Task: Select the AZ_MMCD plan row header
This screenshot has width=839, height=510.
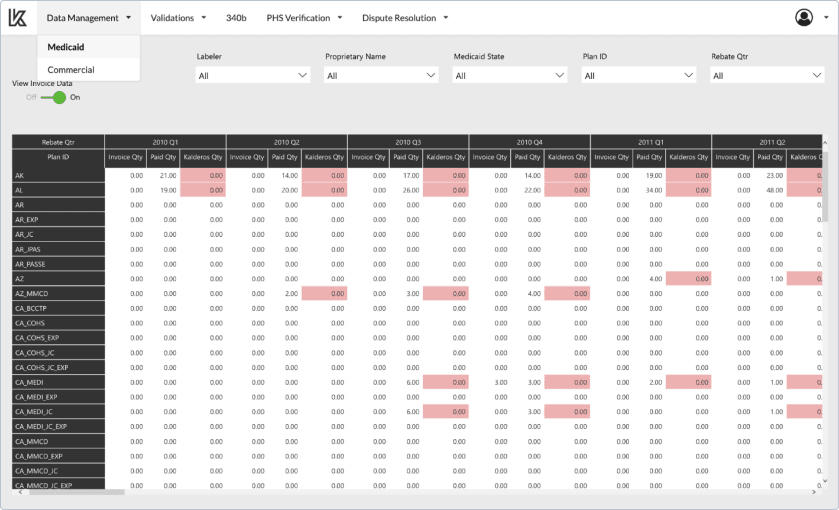Action: [58, 294]
